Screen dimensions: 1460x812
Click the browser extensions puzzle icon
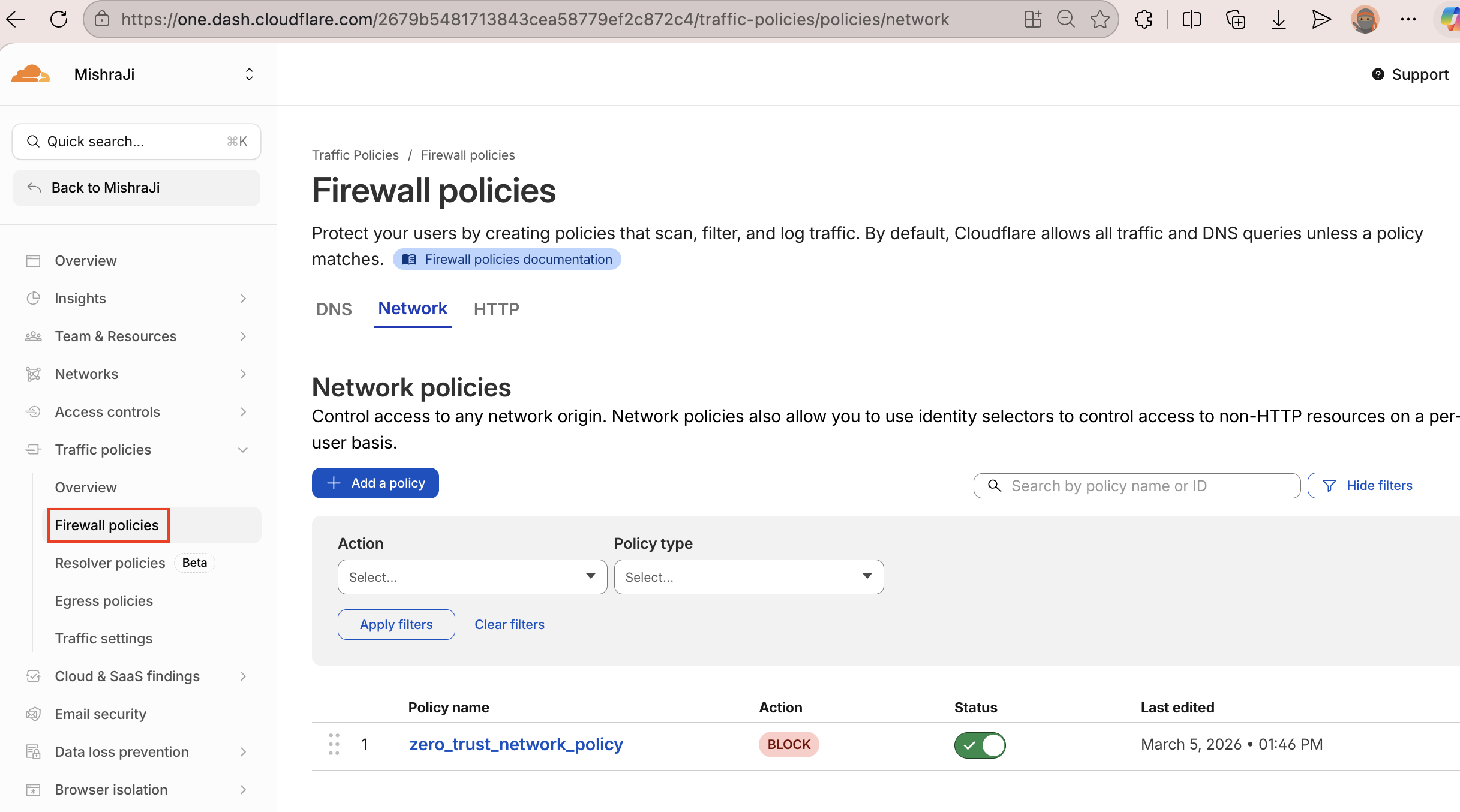(x=1143, y=19)
